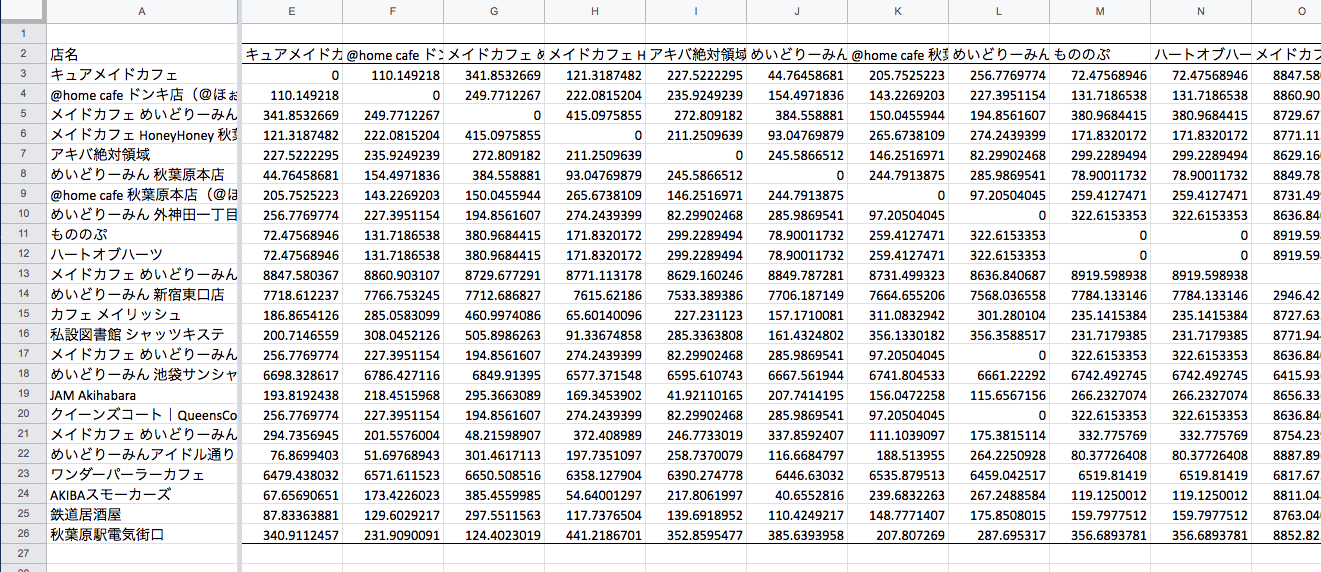This screenshot has width=1321, height=572.
Task: Select the cell with value 6698.328617
Action: tap(291, 374)
